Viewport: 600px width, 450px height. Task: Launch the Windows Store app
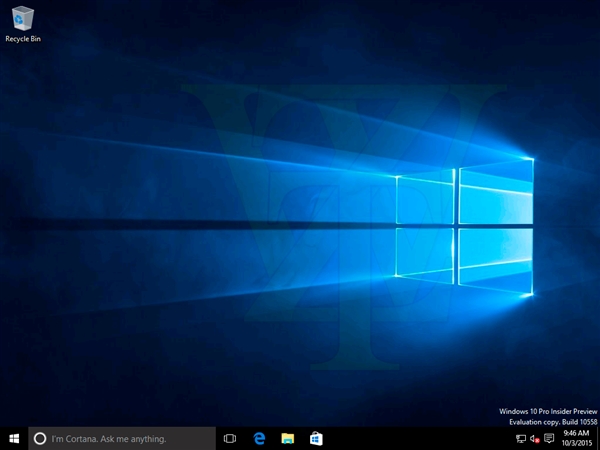coord(315,438)
